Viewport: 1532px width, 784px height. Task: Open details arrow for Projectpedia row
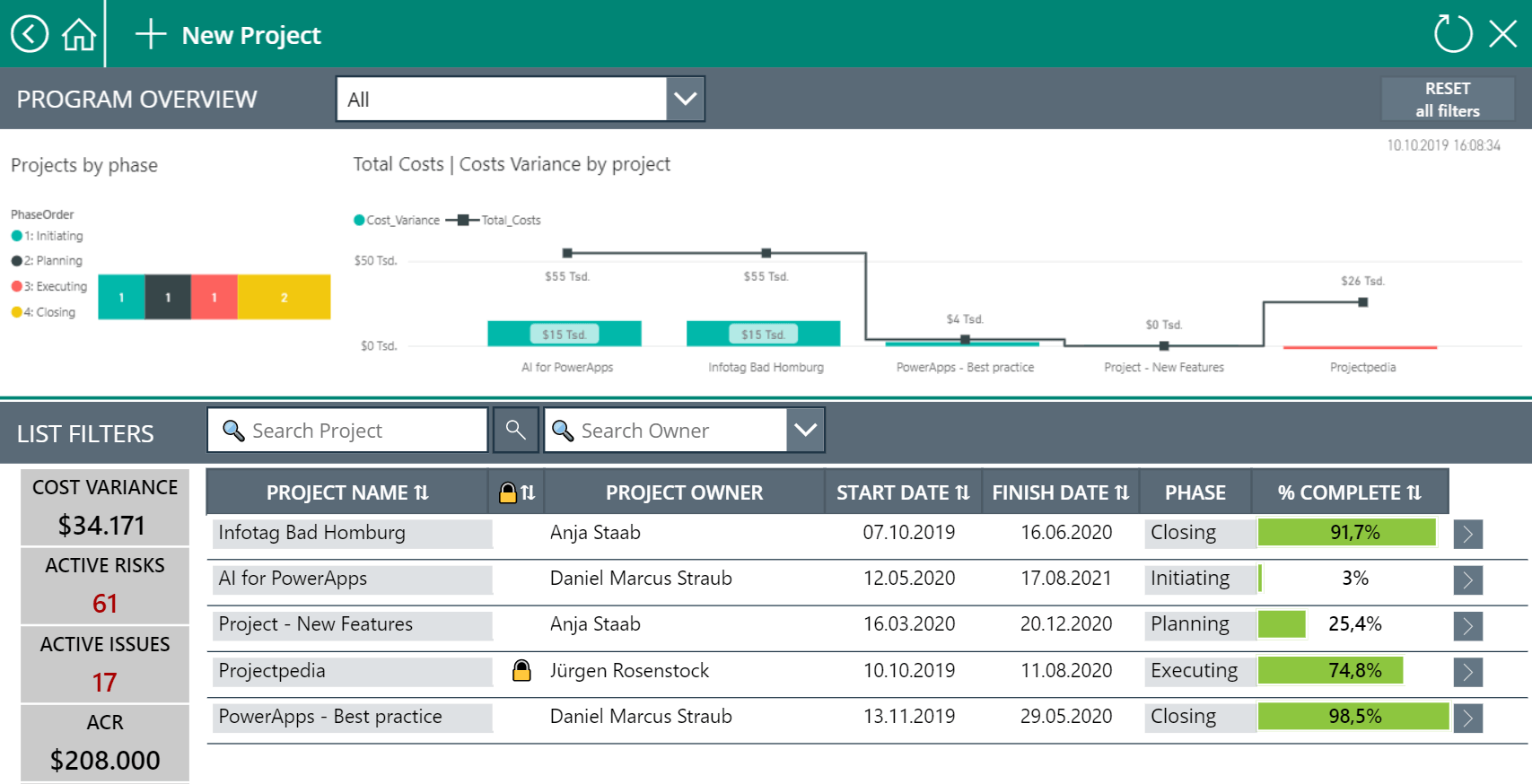[x=1468, y=672]
